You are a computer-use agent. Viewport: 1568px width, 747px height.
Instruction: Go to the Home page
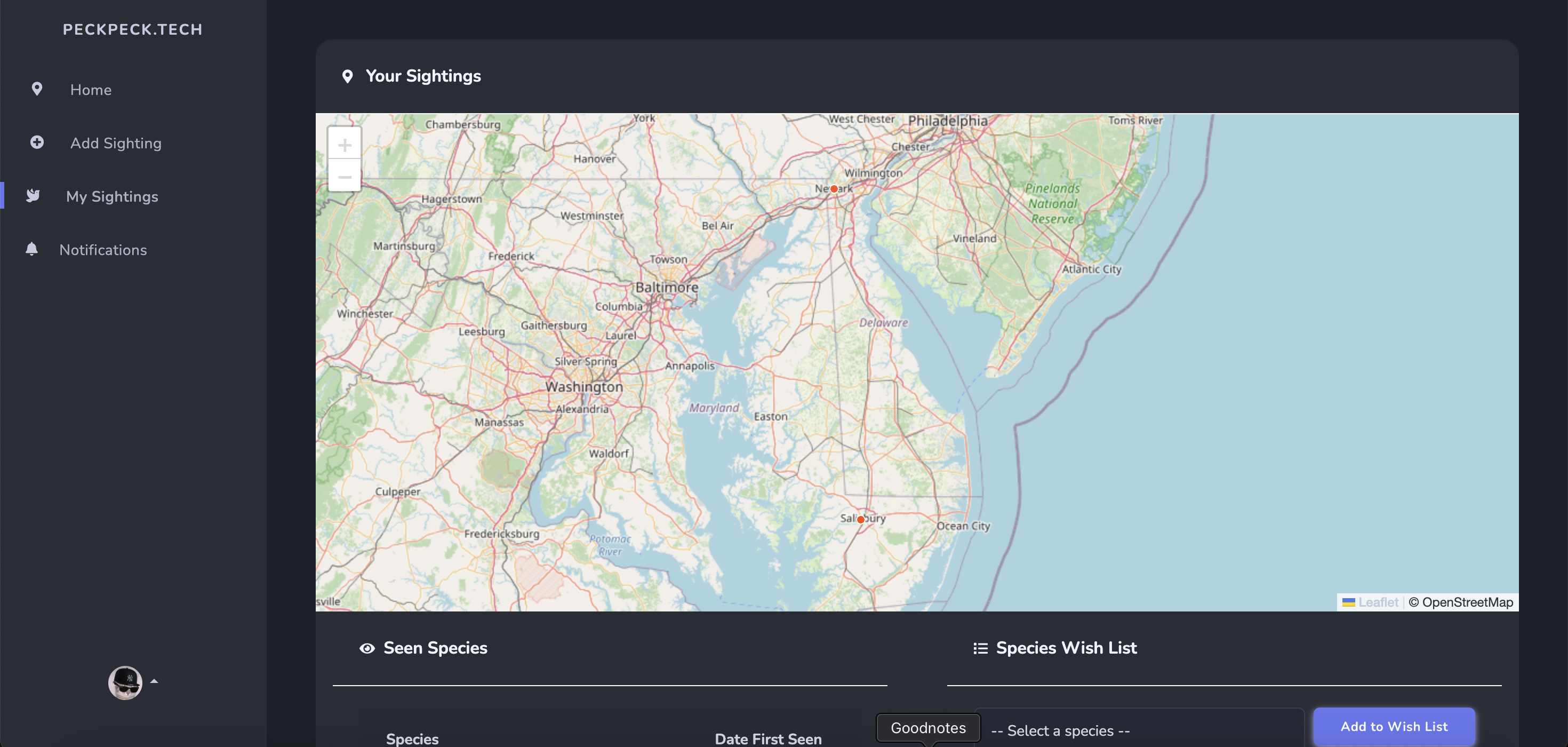click(91, 90)
